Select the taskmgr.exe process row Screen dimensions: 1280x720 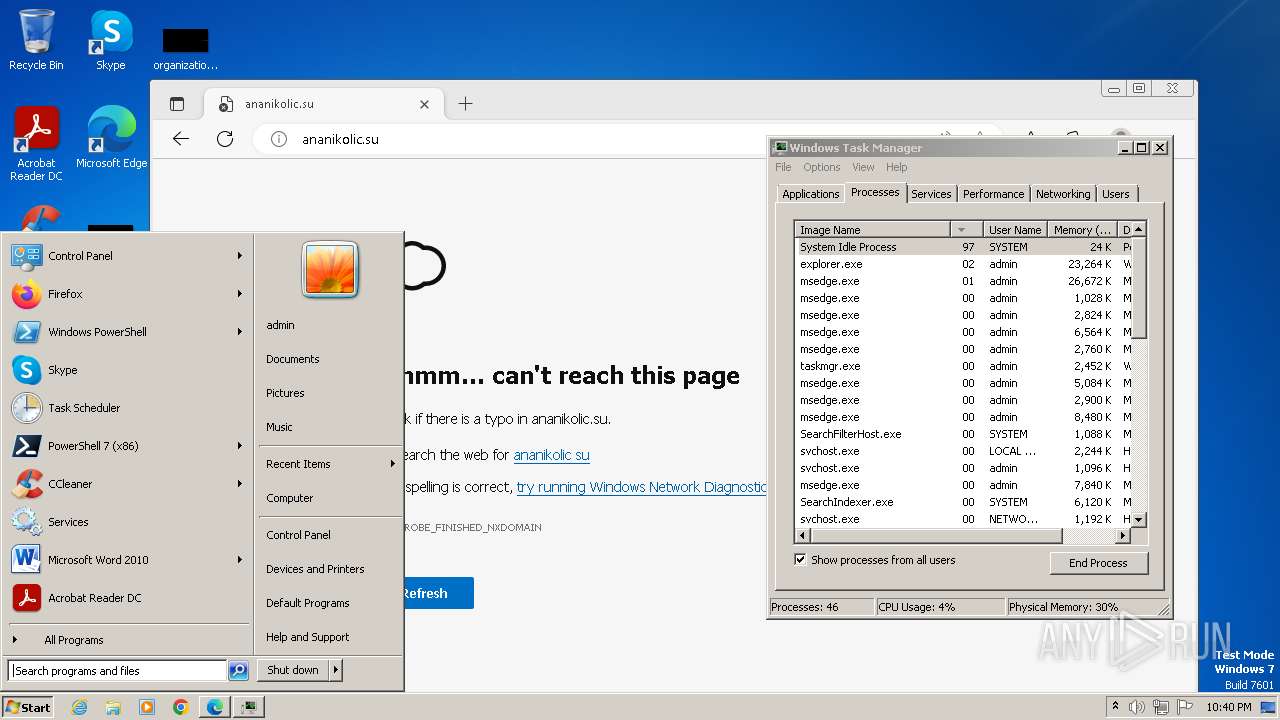click(963, 366)
